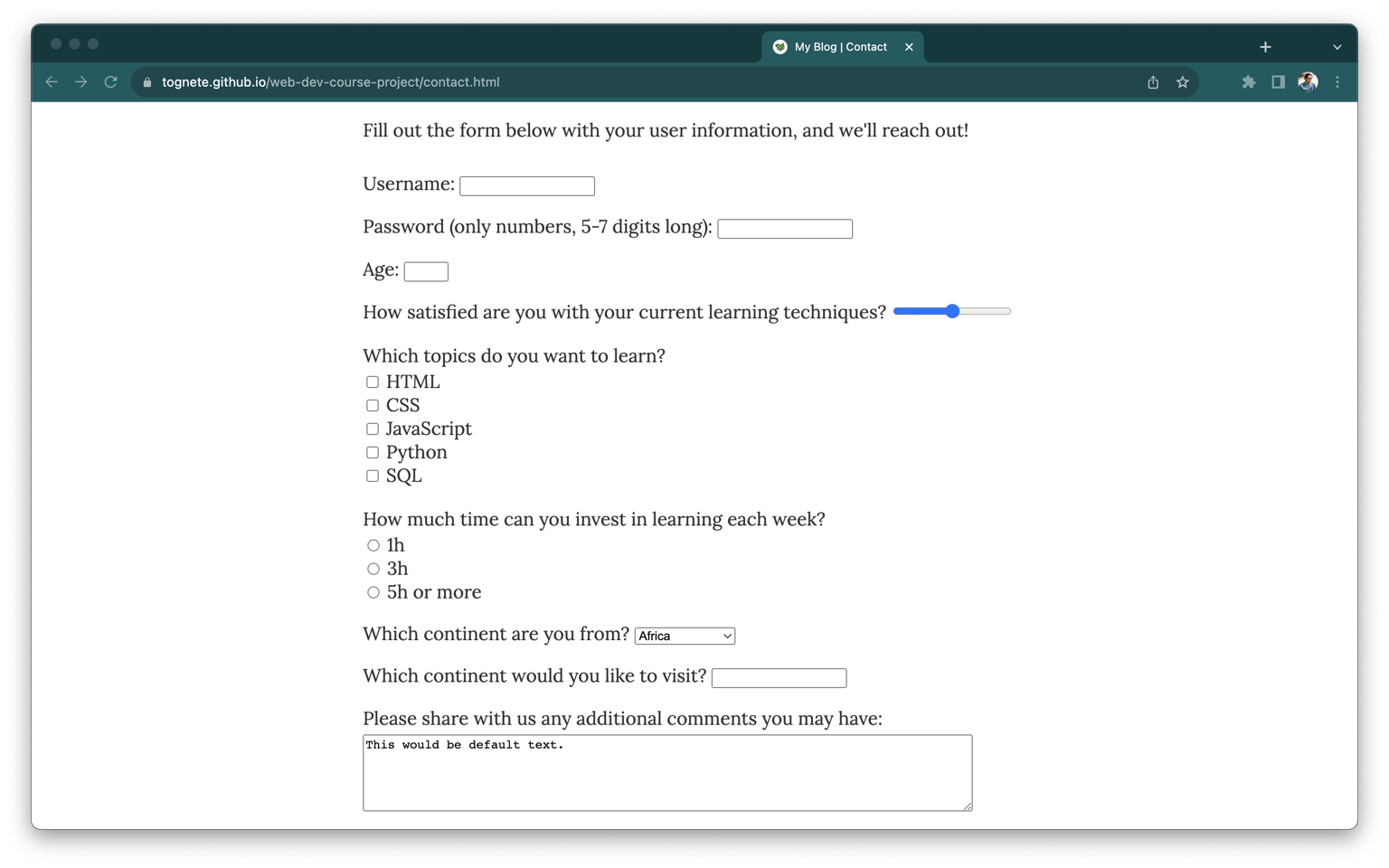Click the 'Python' label text

pyautogui.click(x=417, y=452)
